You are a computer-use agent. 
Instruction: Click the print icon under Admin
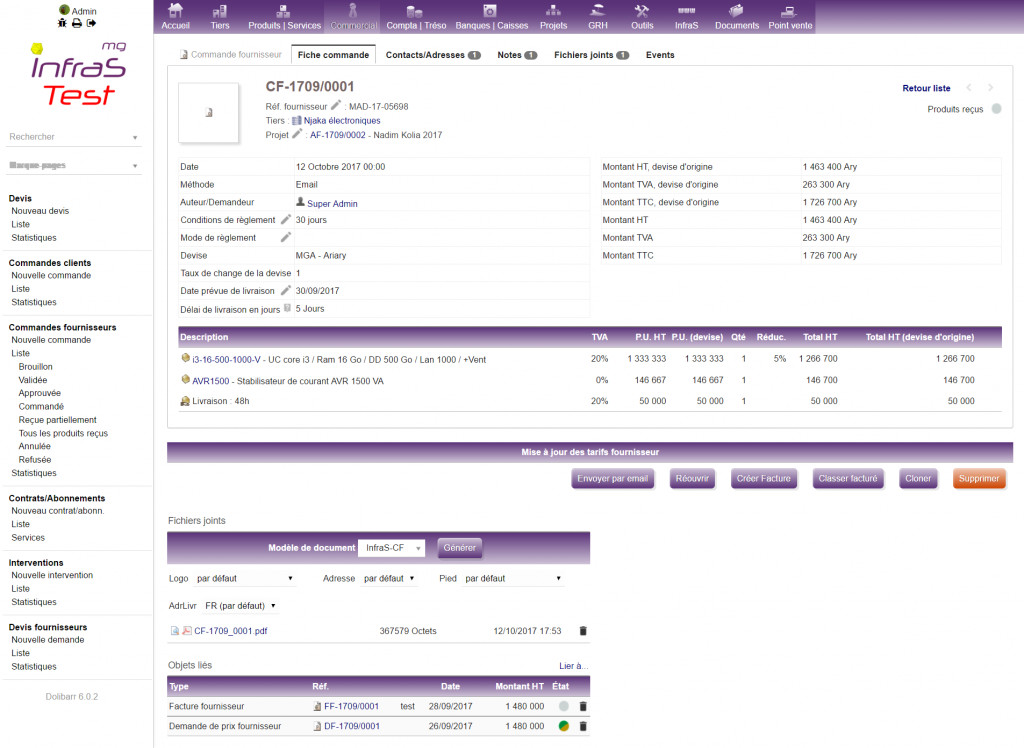click(76, 23)
